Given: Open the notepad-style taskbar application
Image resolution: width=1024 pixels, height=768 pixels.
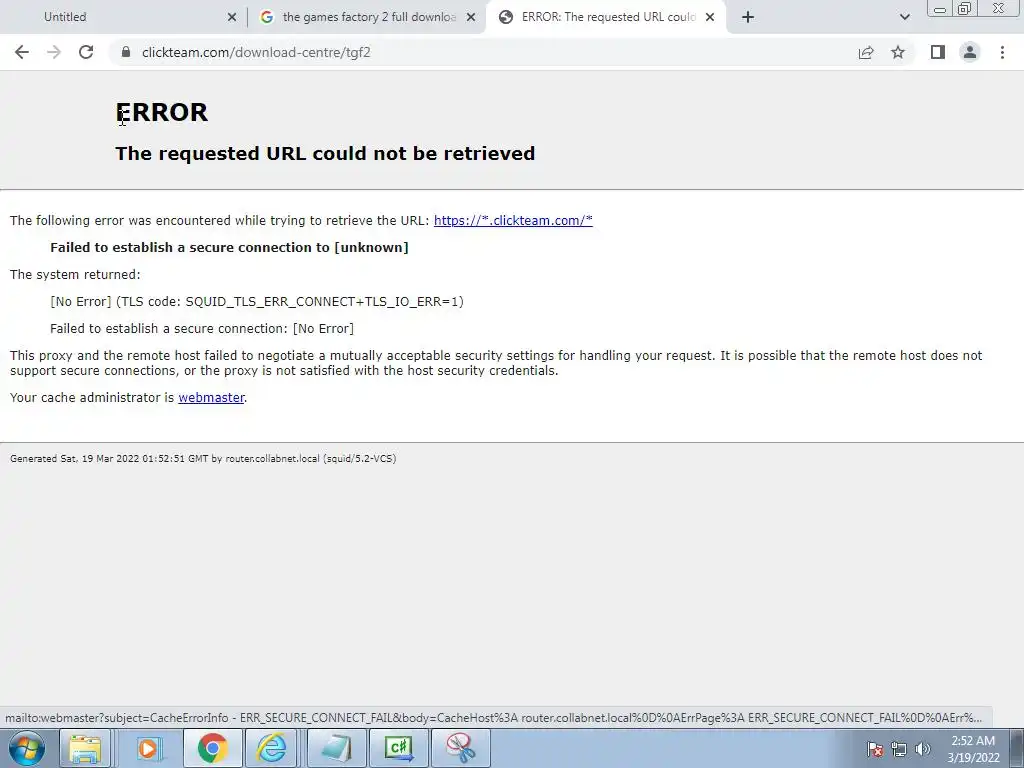Looking at the screenshot, I should (x=335, y=748).
